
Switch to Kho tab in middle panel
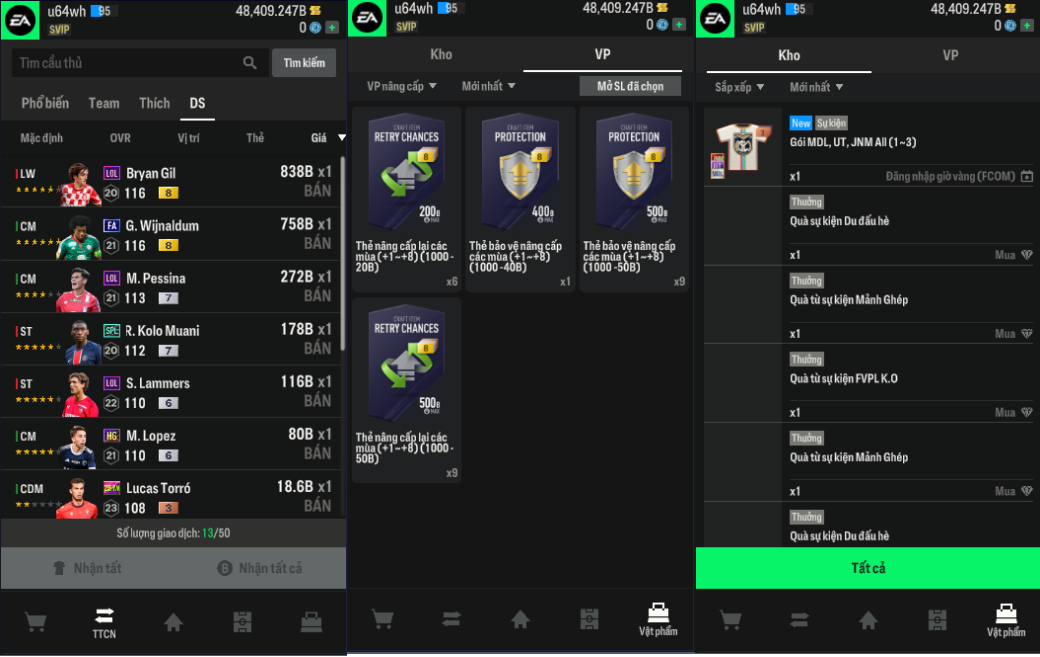coord(441,54)
